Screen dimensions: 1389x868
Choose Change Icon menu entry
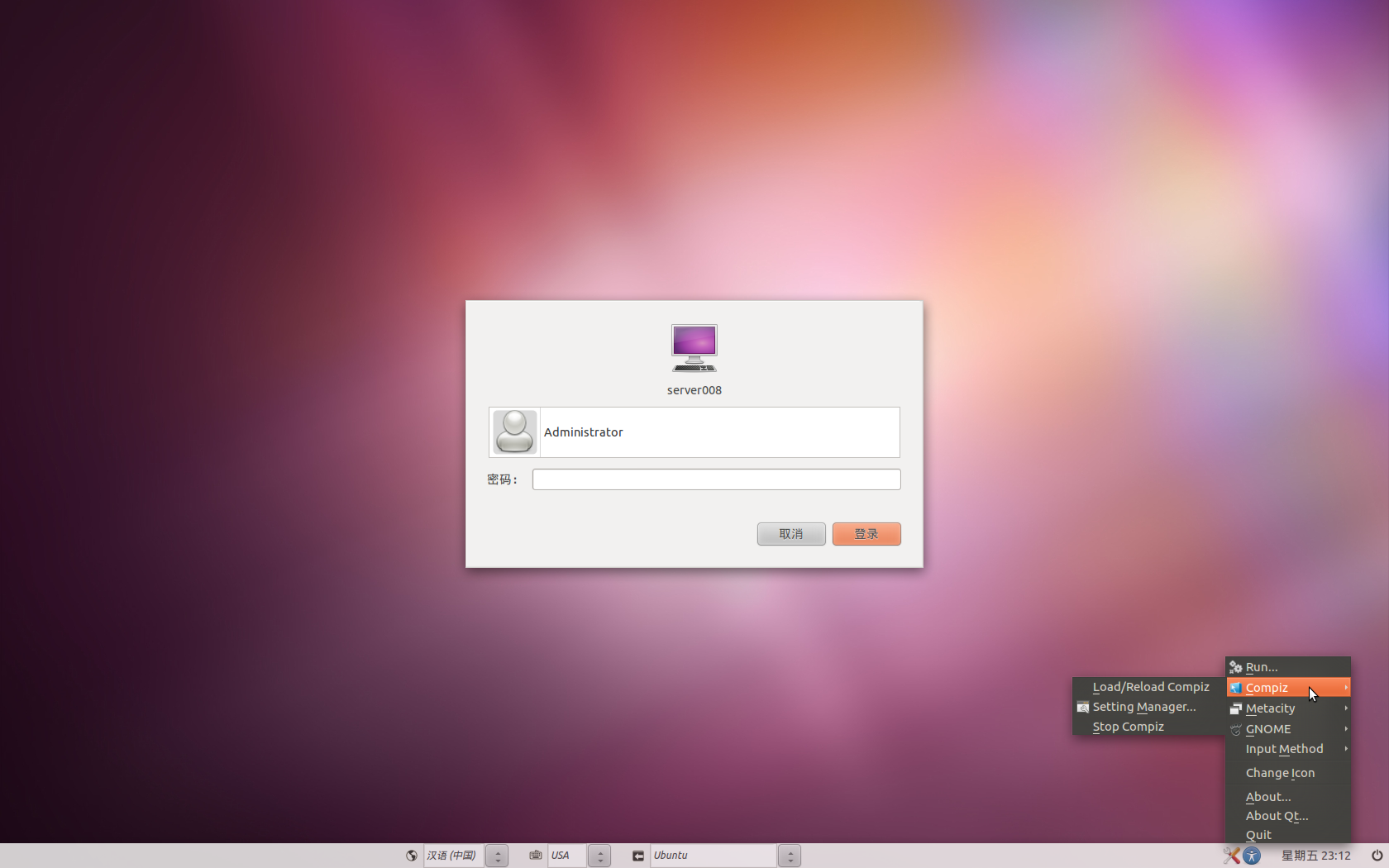click(1288, 773)
